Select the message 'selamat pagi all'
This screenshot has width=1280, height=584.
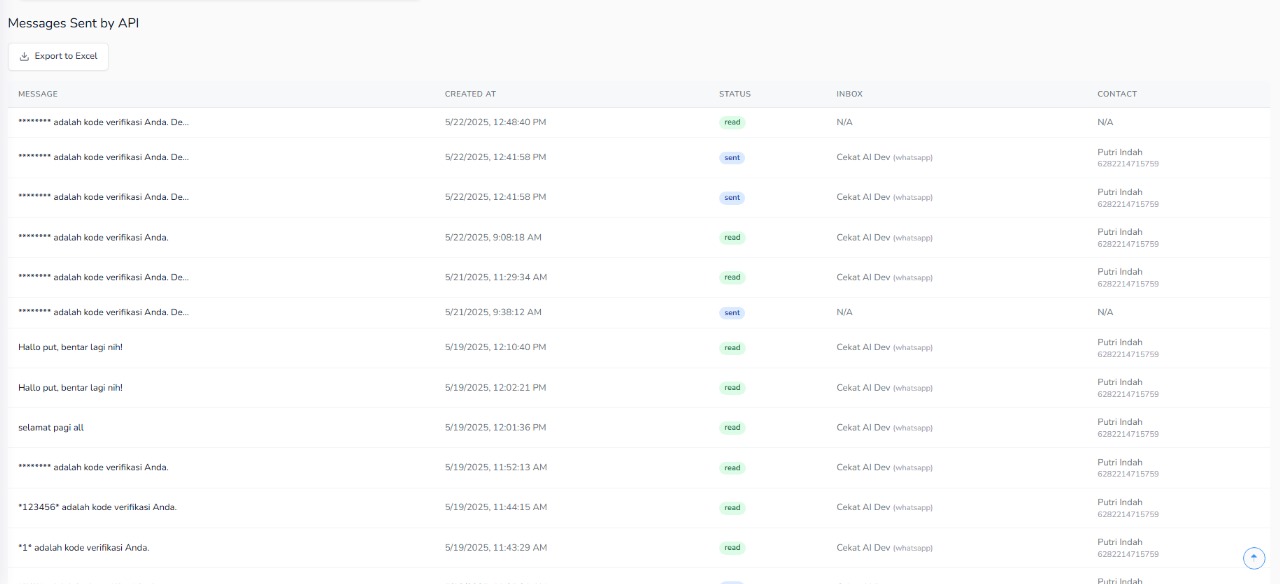click(51, 428)
